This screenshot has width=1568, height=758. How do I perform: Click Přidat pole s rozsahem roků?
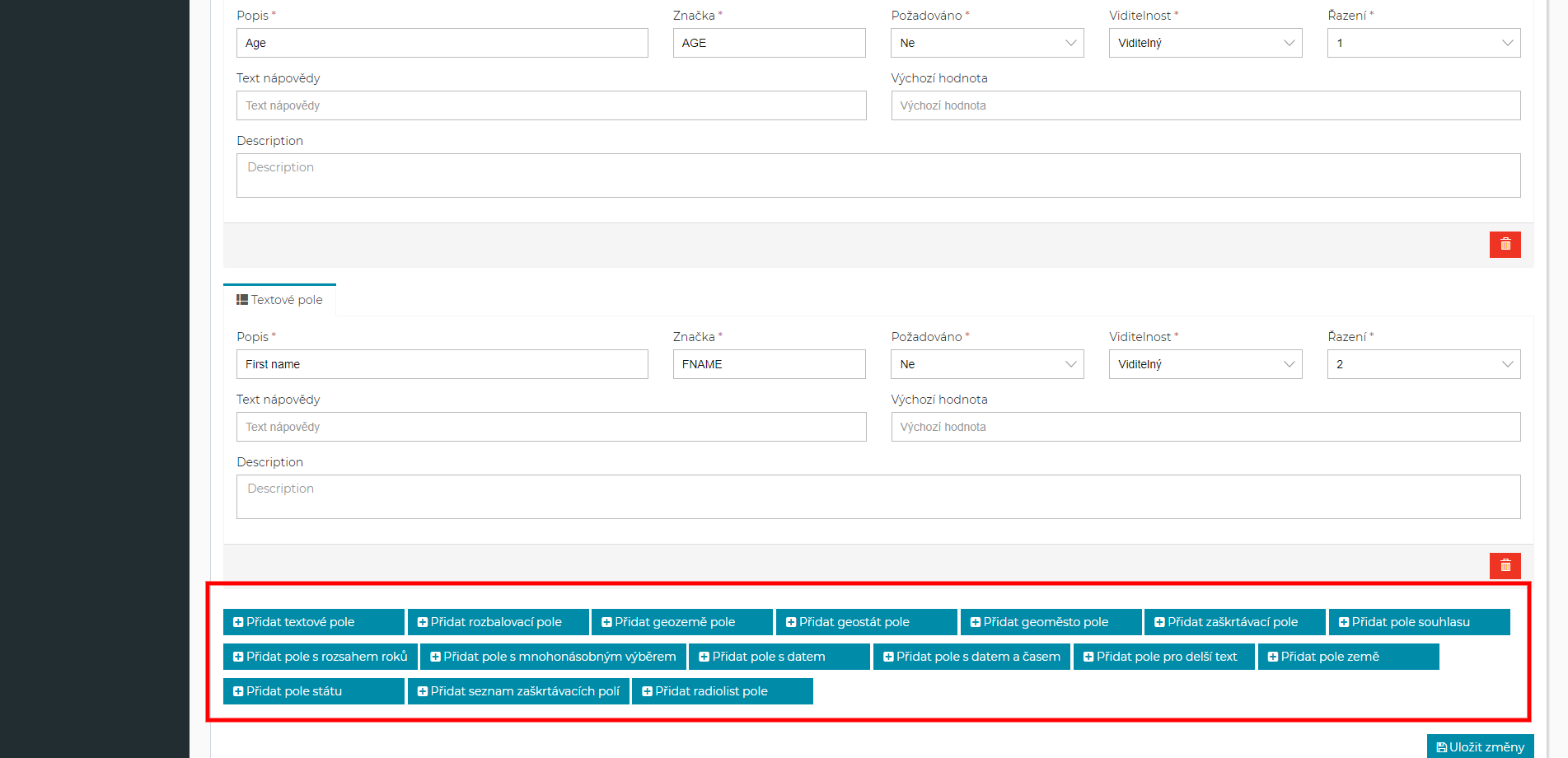click(x=321, y=657)
